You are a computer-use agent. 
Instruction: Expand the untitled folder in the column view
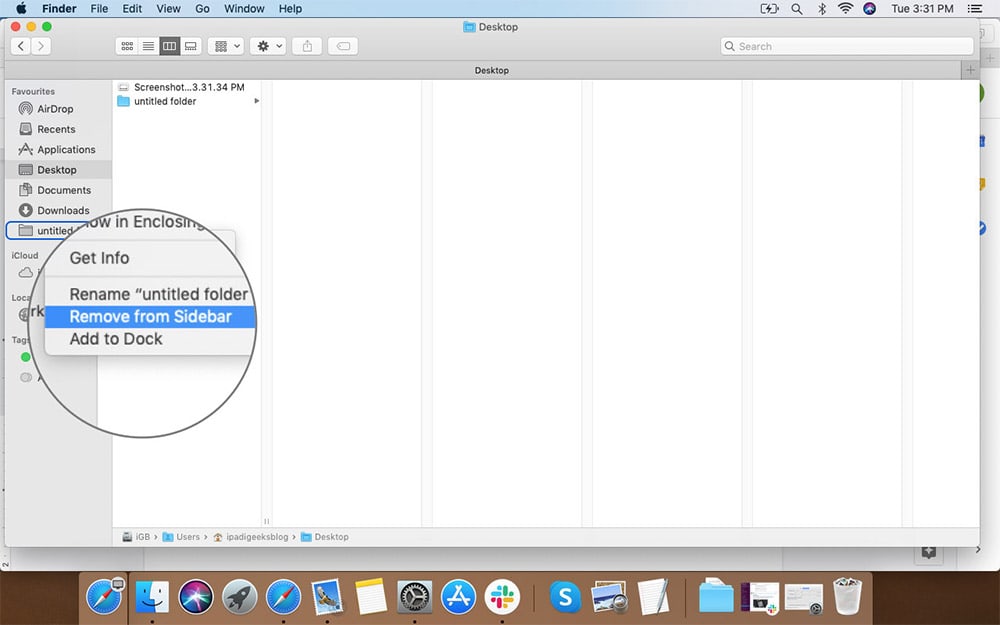257,101
